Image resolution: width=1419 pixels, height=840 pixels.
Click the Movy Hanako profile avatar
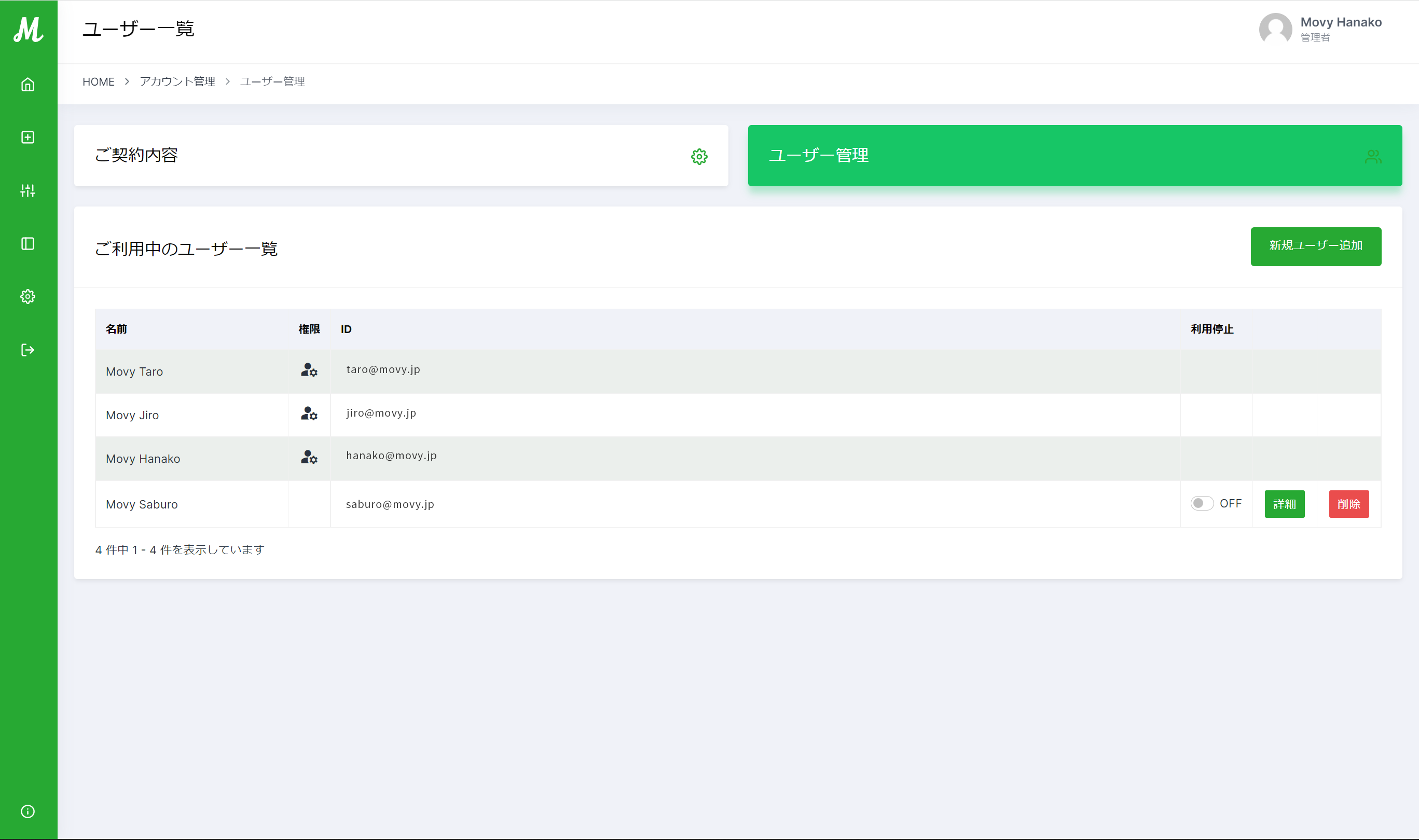(x=1275, y=29)
